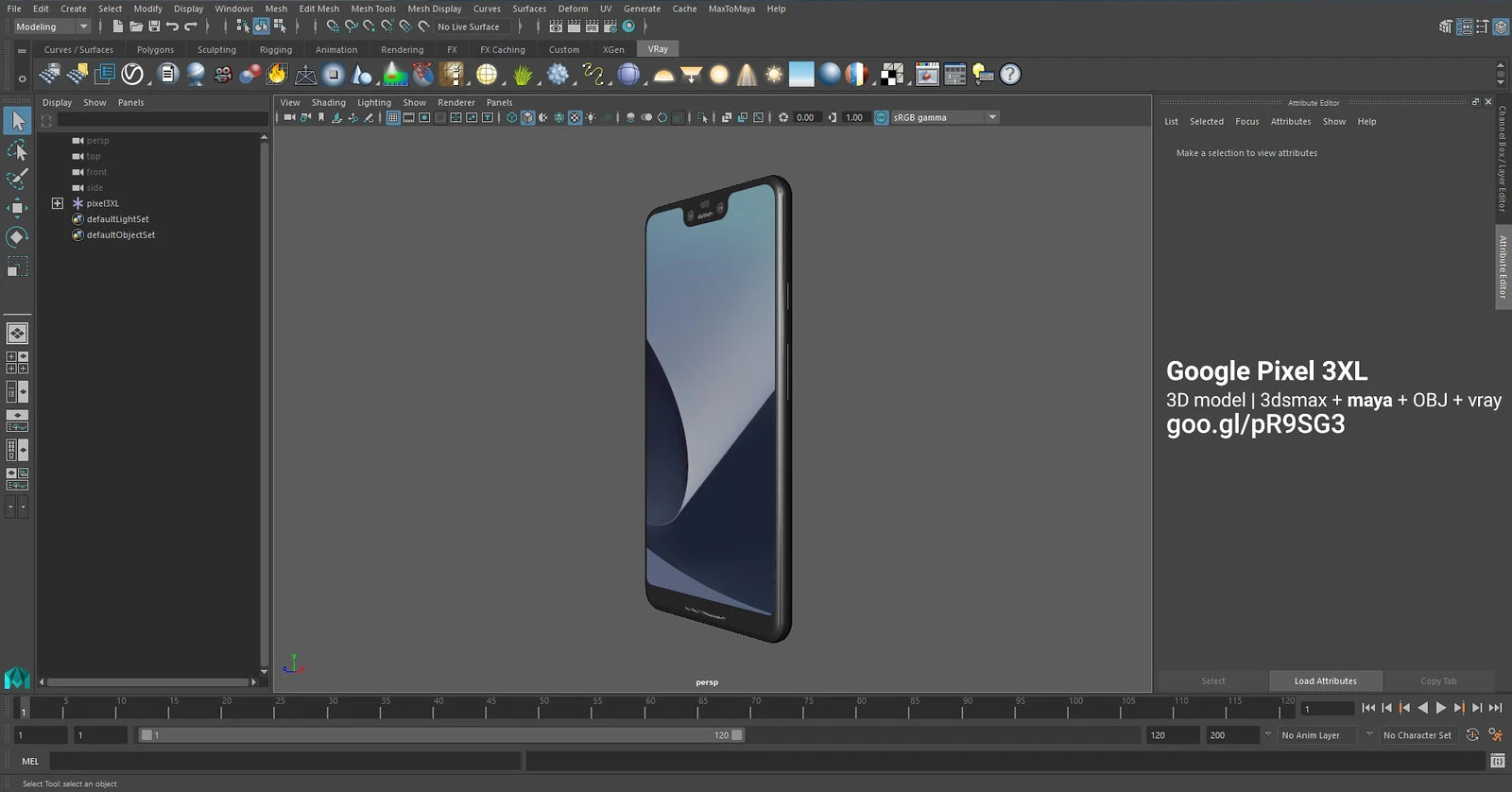Viewport: 1512px width, 792px height.
Task: Click the outliner search field
Action: [163, 120]
